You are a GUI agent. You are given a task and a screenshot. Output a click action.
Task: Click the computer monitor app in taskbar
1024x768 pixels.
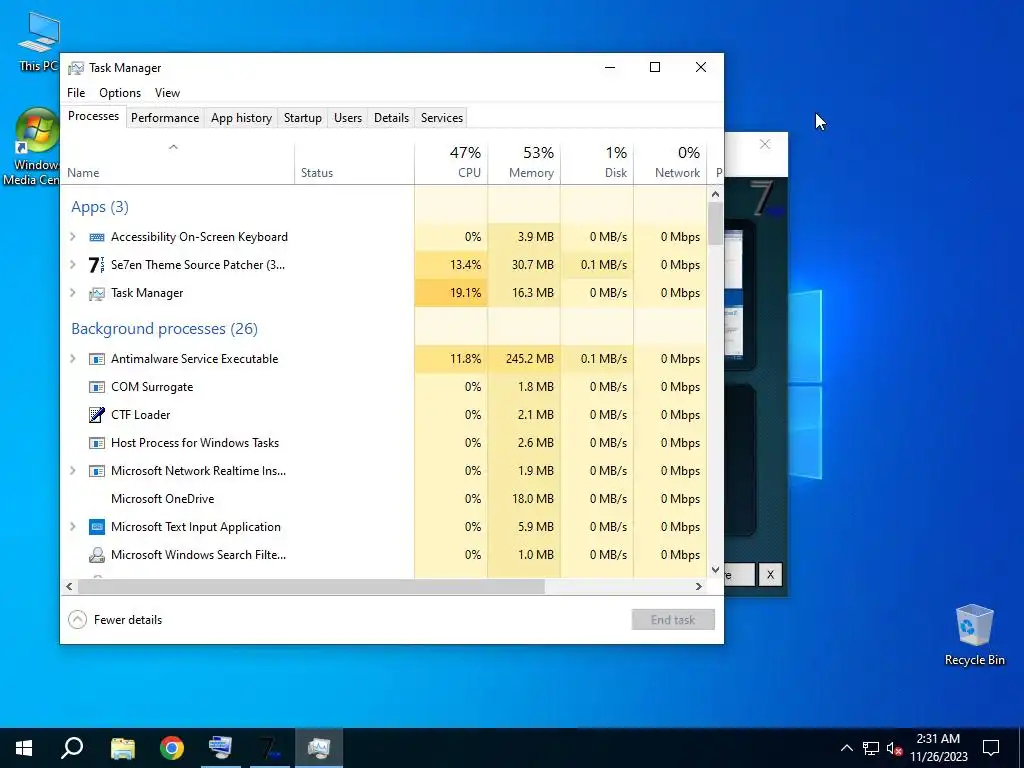220,748
